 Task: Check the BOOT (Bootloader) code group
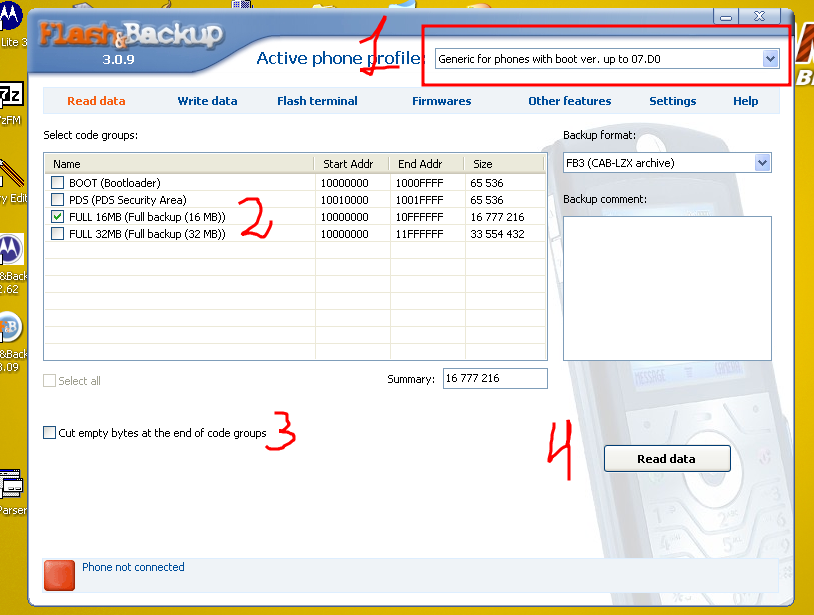click(x=58, y=183)
